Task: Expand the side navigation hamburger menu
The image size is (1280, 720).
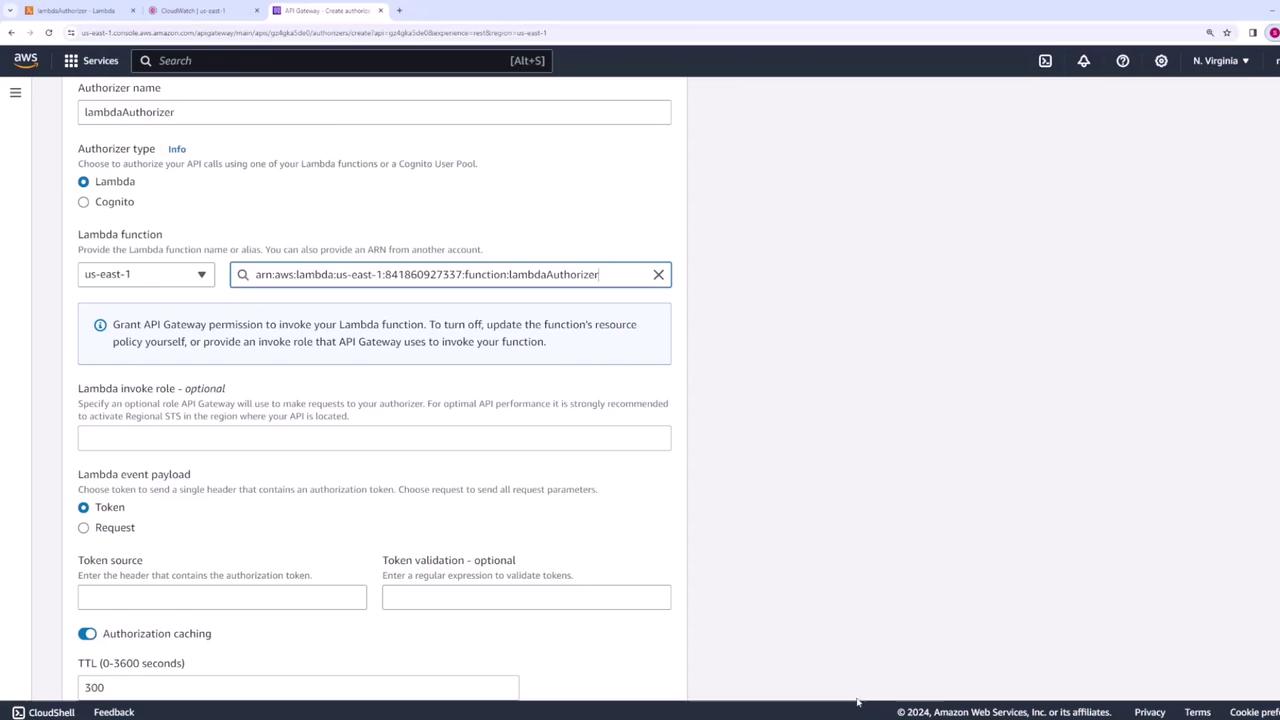Action: [15, 93]
